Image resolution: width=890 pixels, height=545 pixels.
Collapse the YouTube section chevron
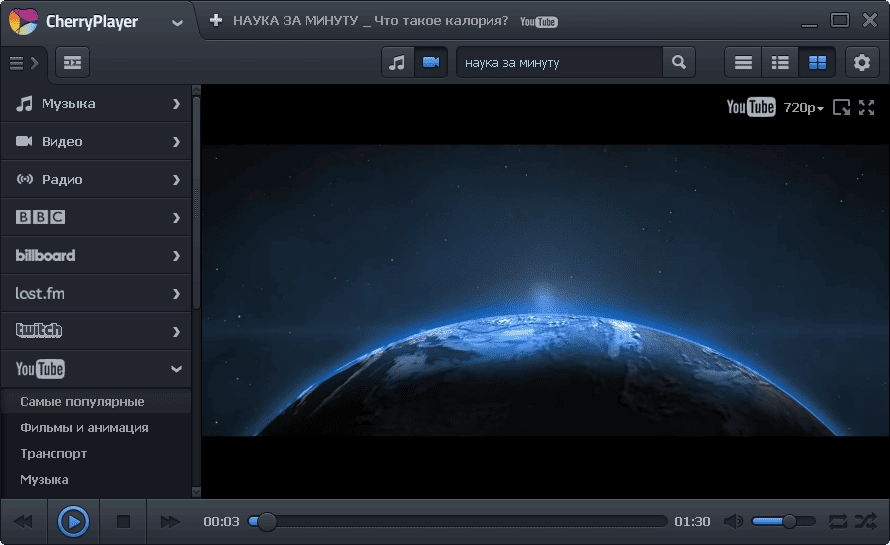tap(177, 369)
